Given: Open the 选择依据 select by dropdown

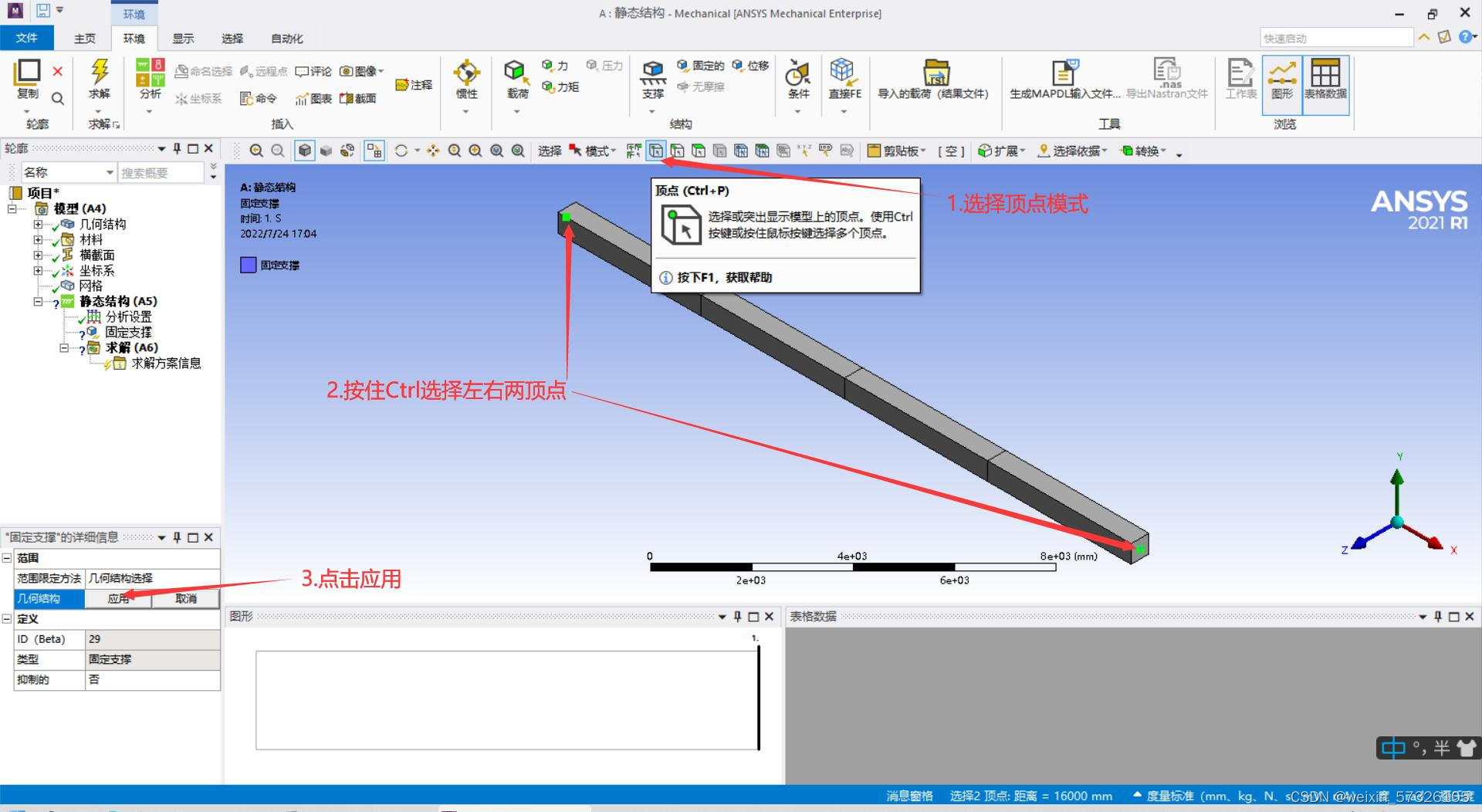Looking at the screenshot, I should pyautogui.click(x=1072, y=151).
